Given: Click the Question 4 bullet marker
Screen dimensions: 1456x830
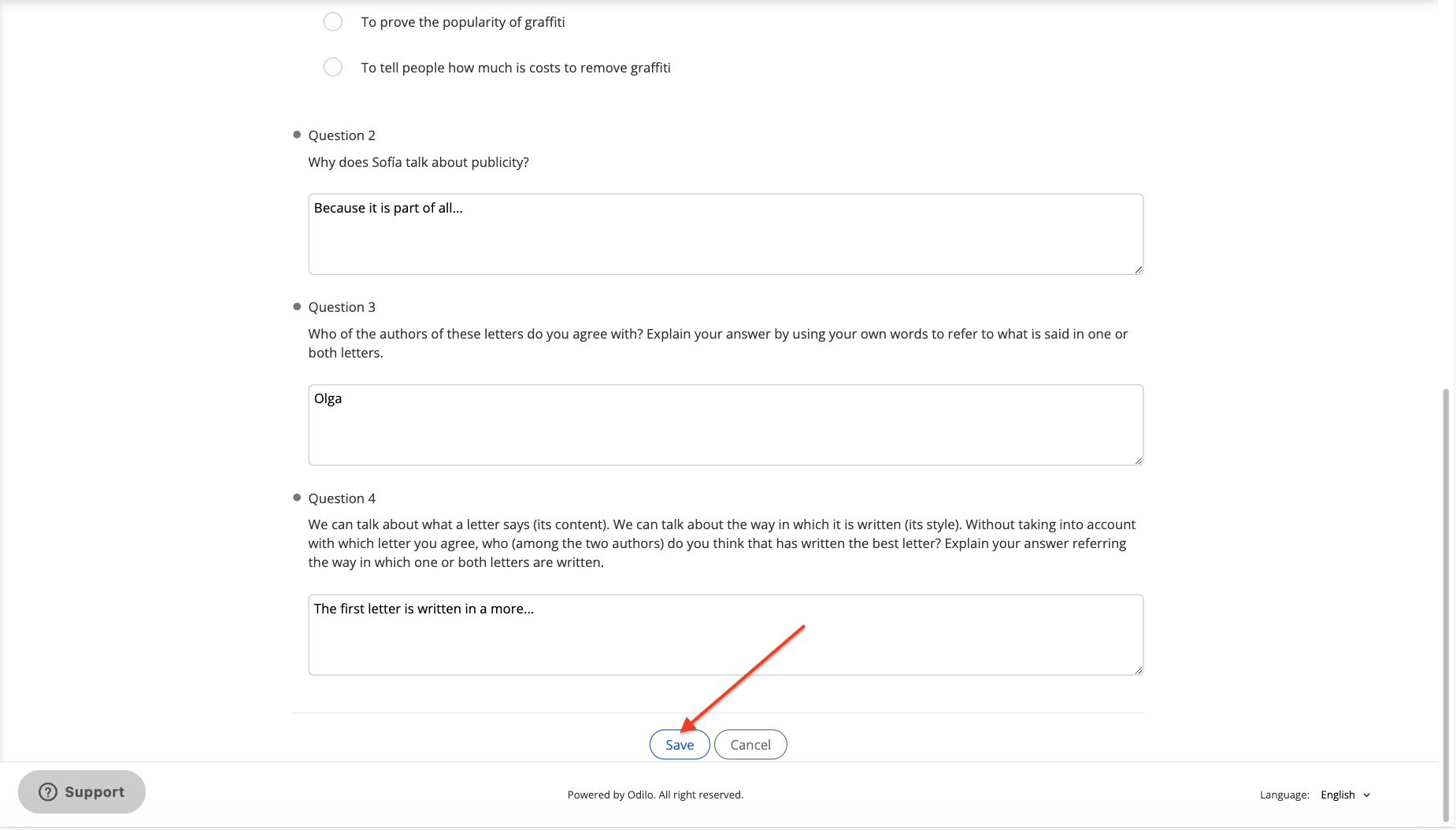Looking at the screenshot, I should [x=297, y=498].
